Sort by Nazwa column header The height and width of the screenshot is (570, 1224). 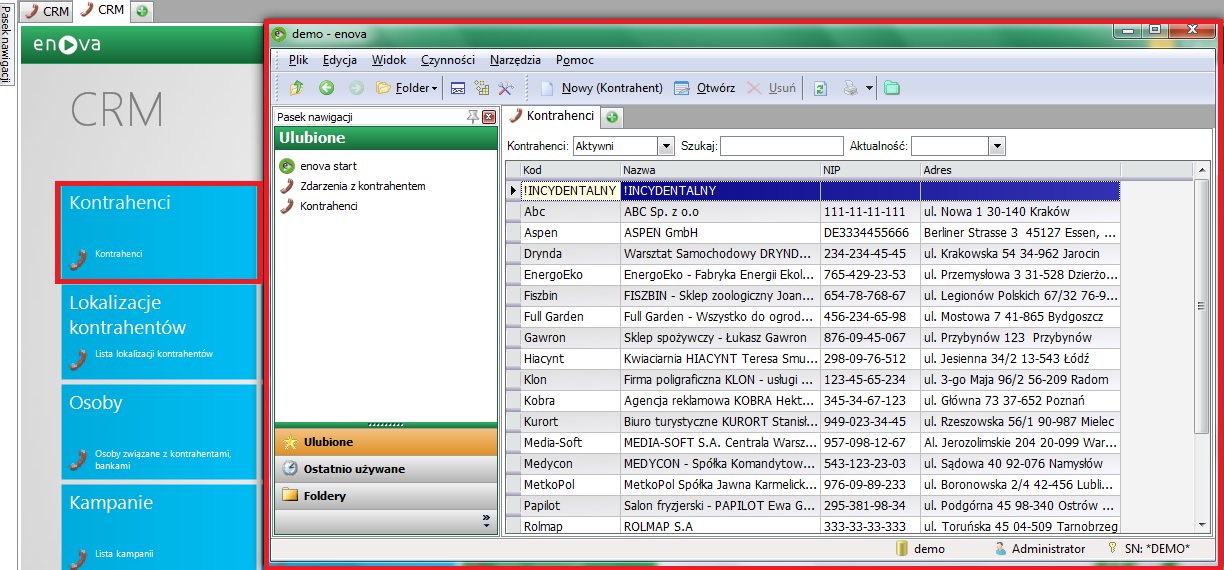pos(720,170)
